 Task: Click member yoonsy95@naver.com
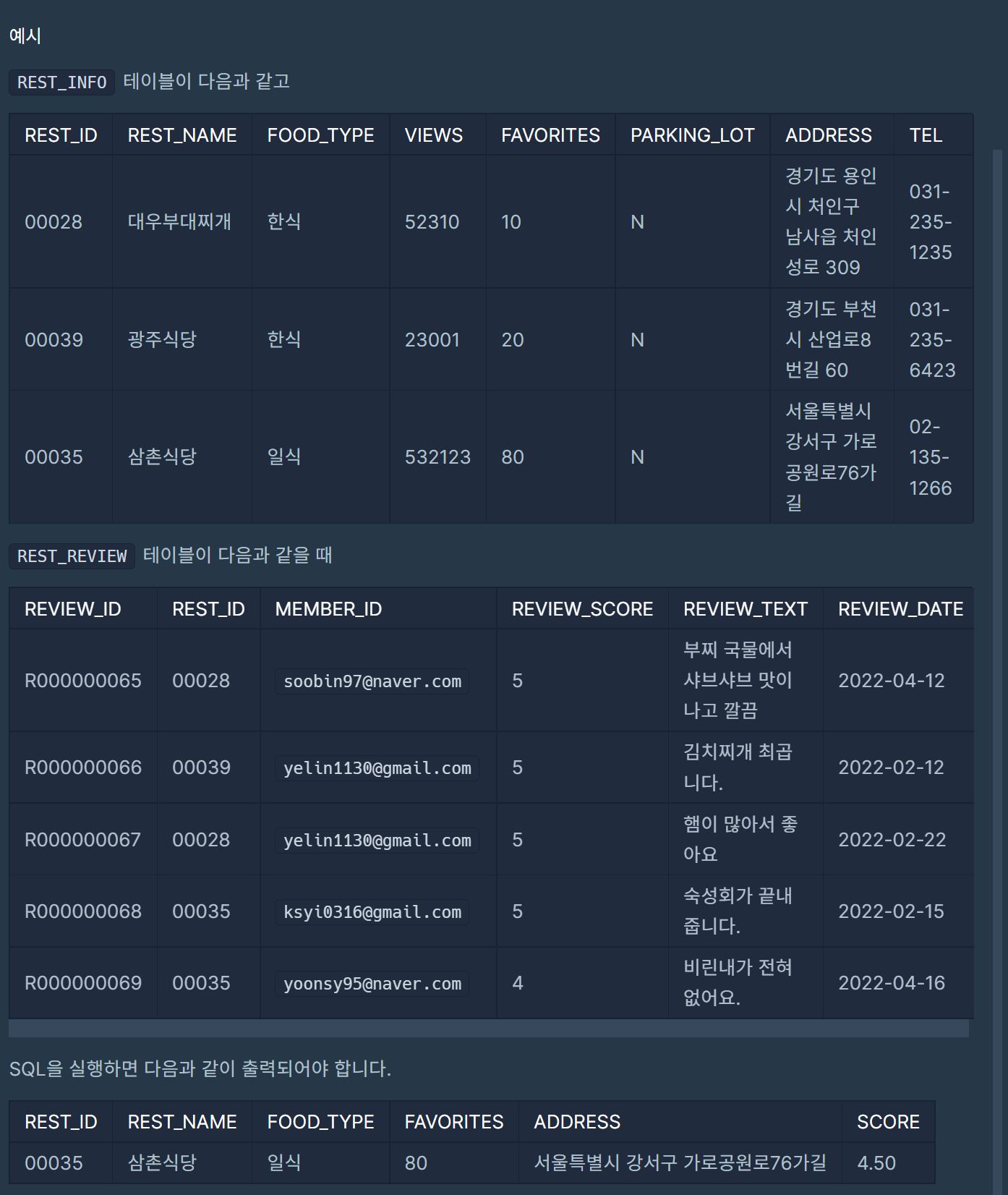(x=372, y=984)
